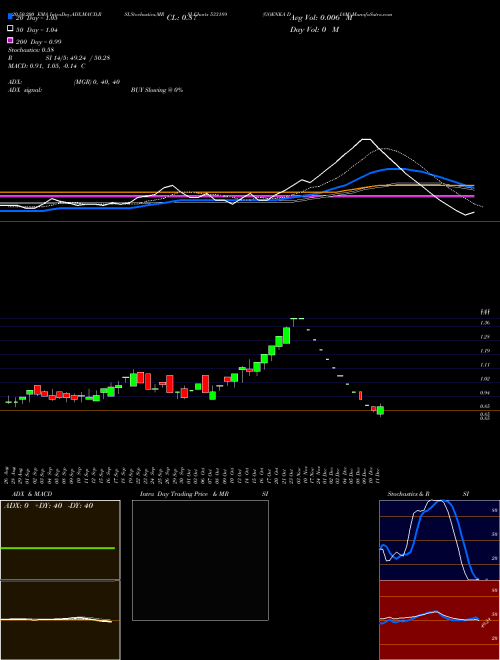Click the 1.02 price axis label
This screenshot has width=500, height=660.
485,379
